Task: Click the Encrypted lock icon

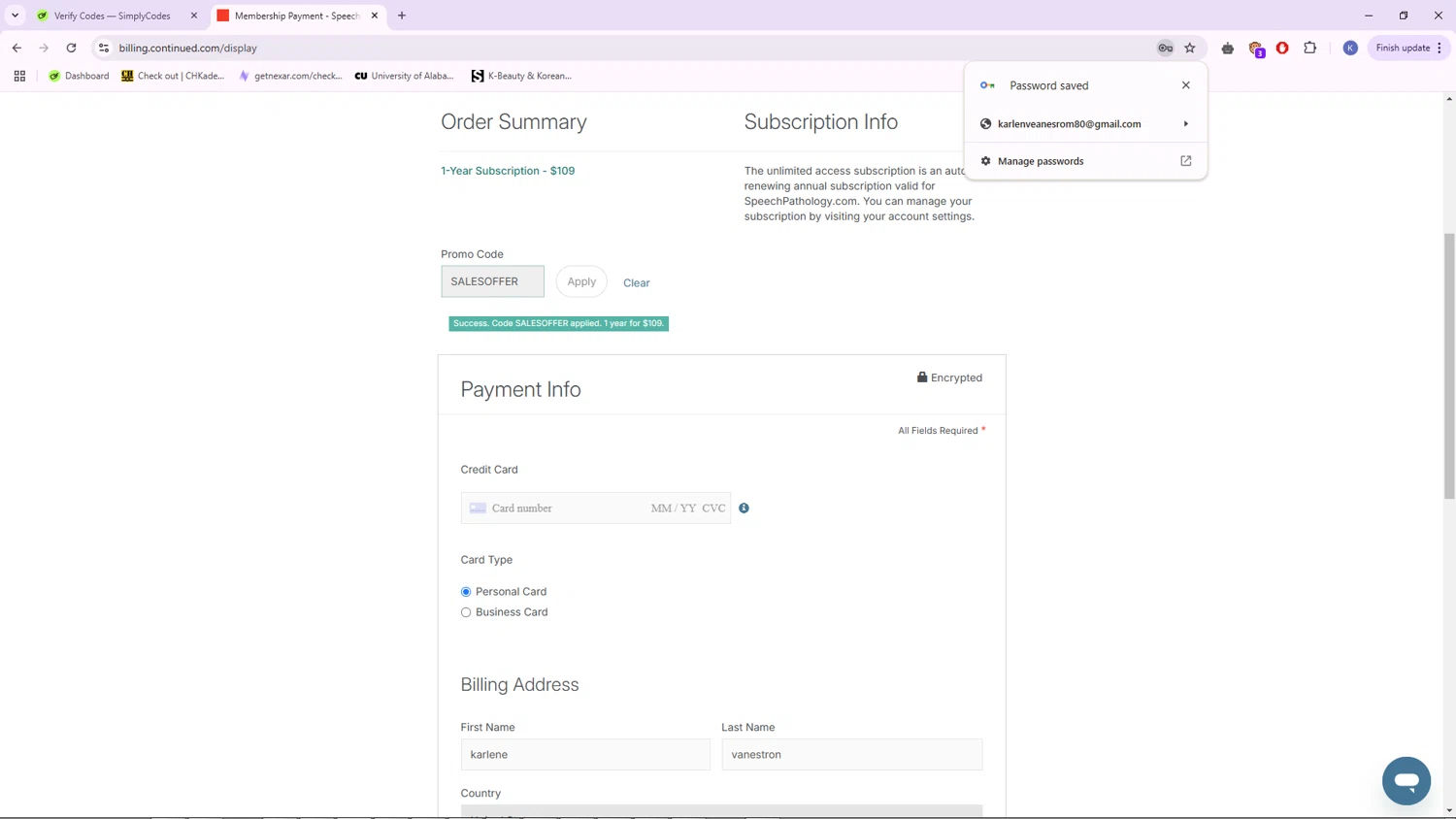Action: (x=922, y=377)
